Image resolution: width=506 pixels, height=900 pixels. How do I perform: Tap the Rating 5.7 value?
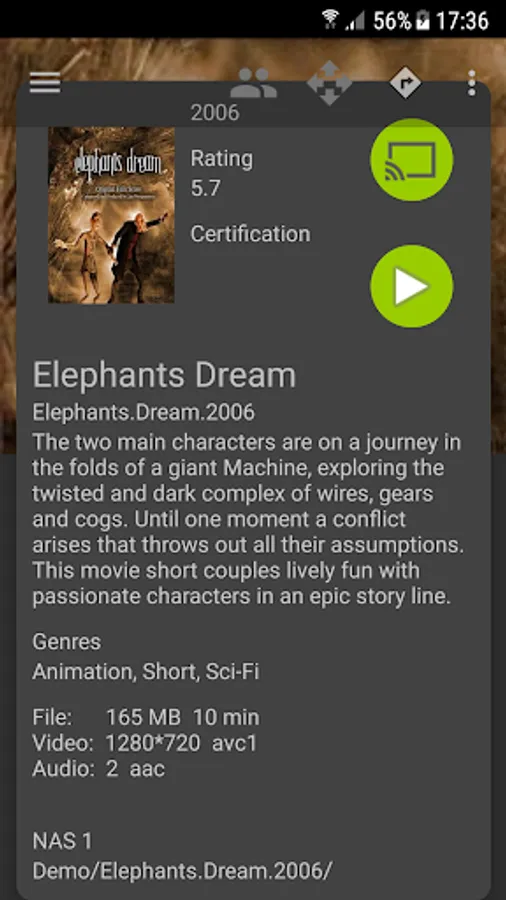point(205,188)
